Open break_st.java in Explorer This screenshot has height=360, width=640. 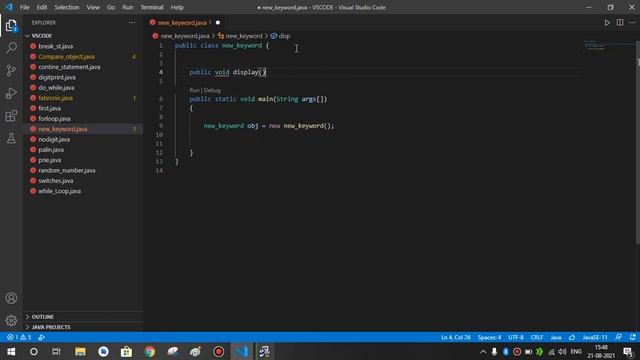click(x=56, y=46)
